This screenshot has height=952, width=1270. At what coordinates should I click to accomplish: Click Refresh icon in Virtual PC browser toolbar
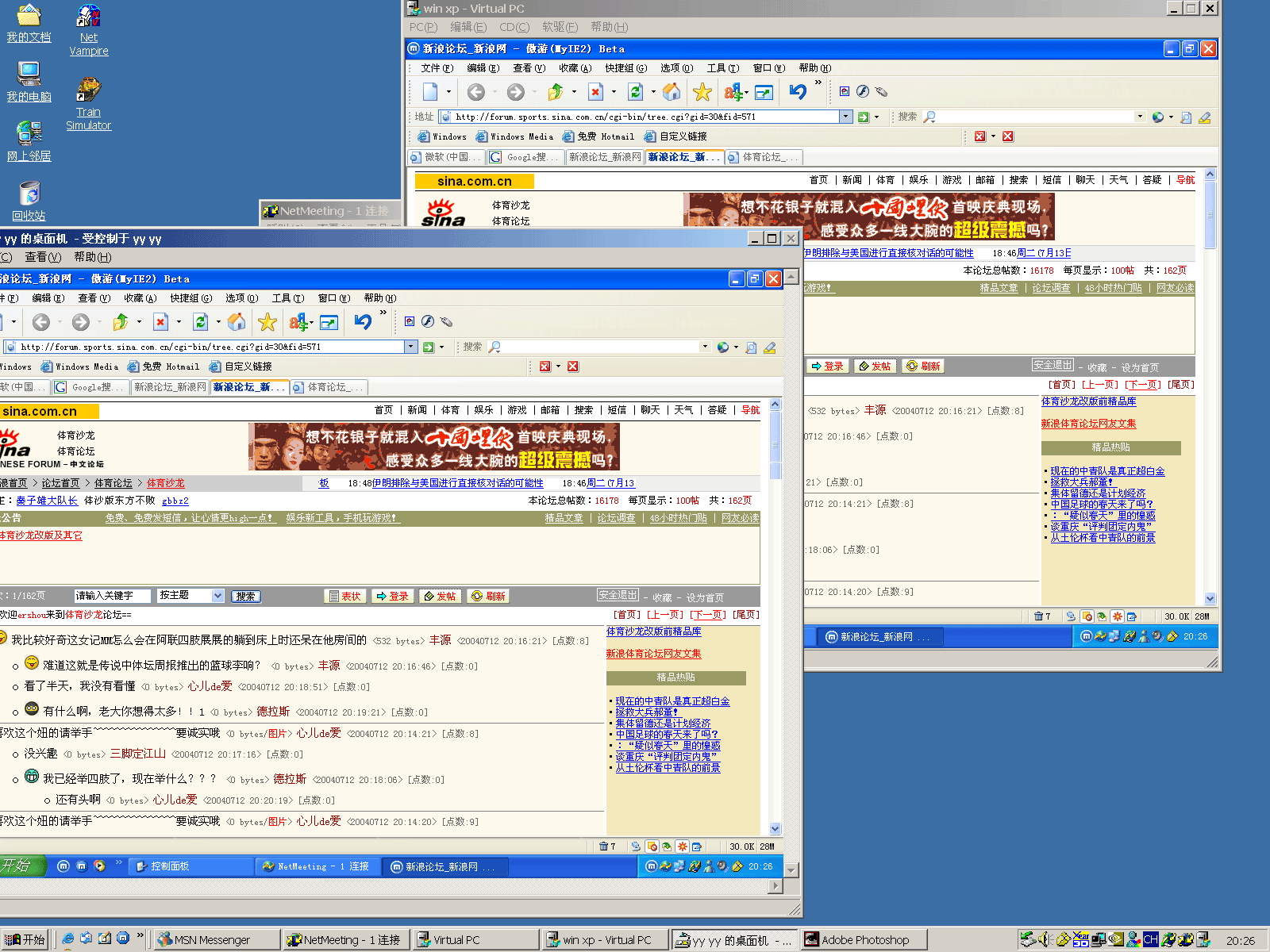click(635, 92)
